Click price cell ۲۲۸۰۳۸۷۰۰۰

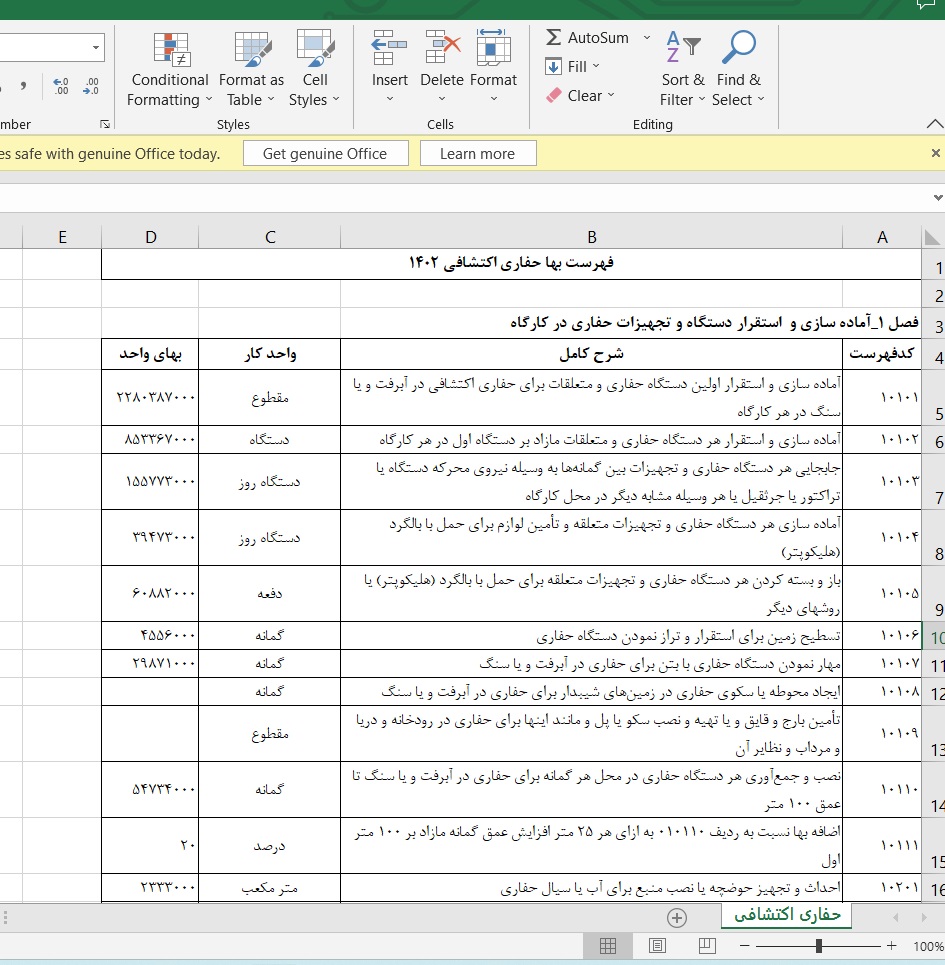point(150,398)
